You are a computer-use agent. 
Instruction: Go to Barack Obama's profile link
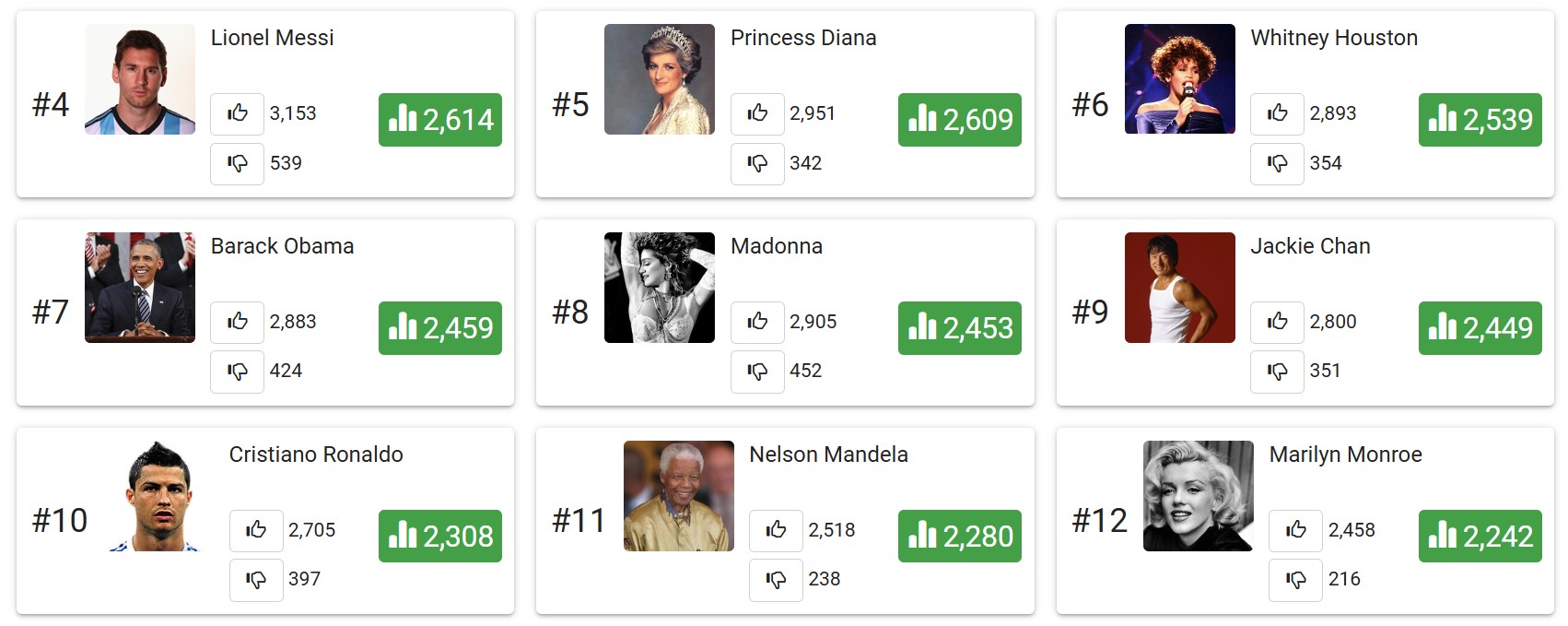tap(282, 246)
